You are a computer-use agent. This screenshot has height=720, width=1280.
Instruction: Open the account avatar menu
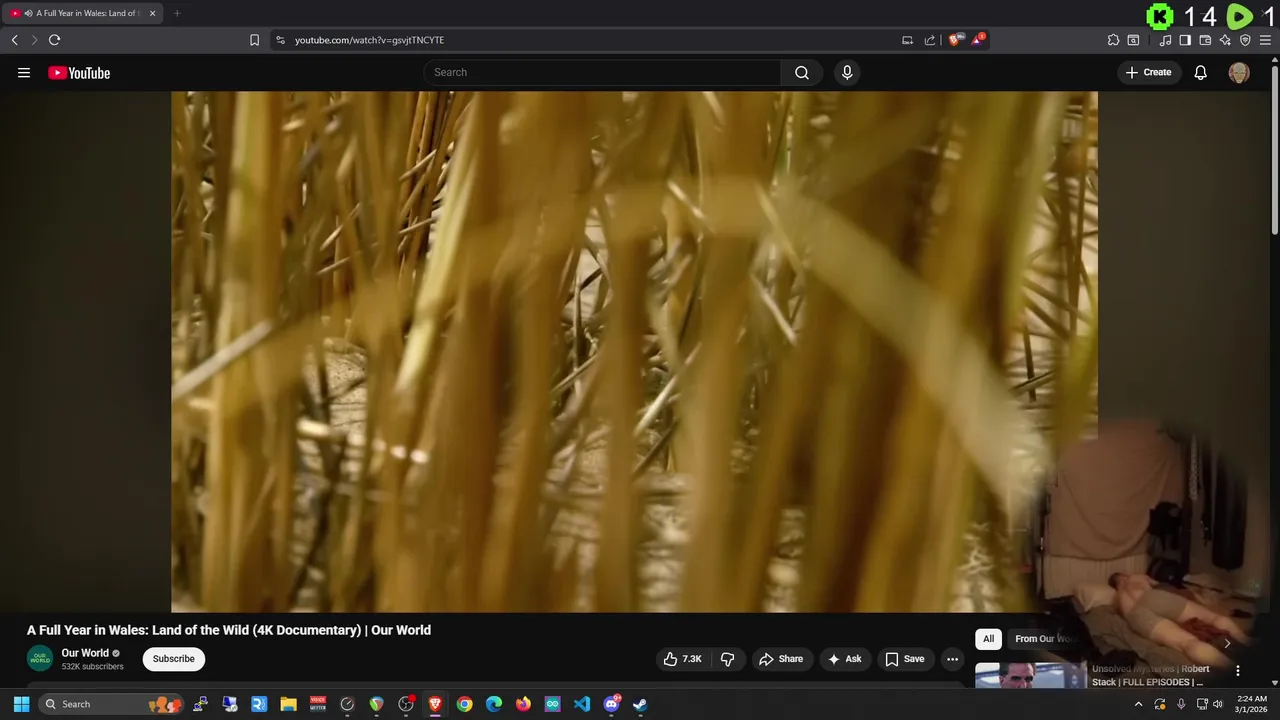[x=1239, y=72]
